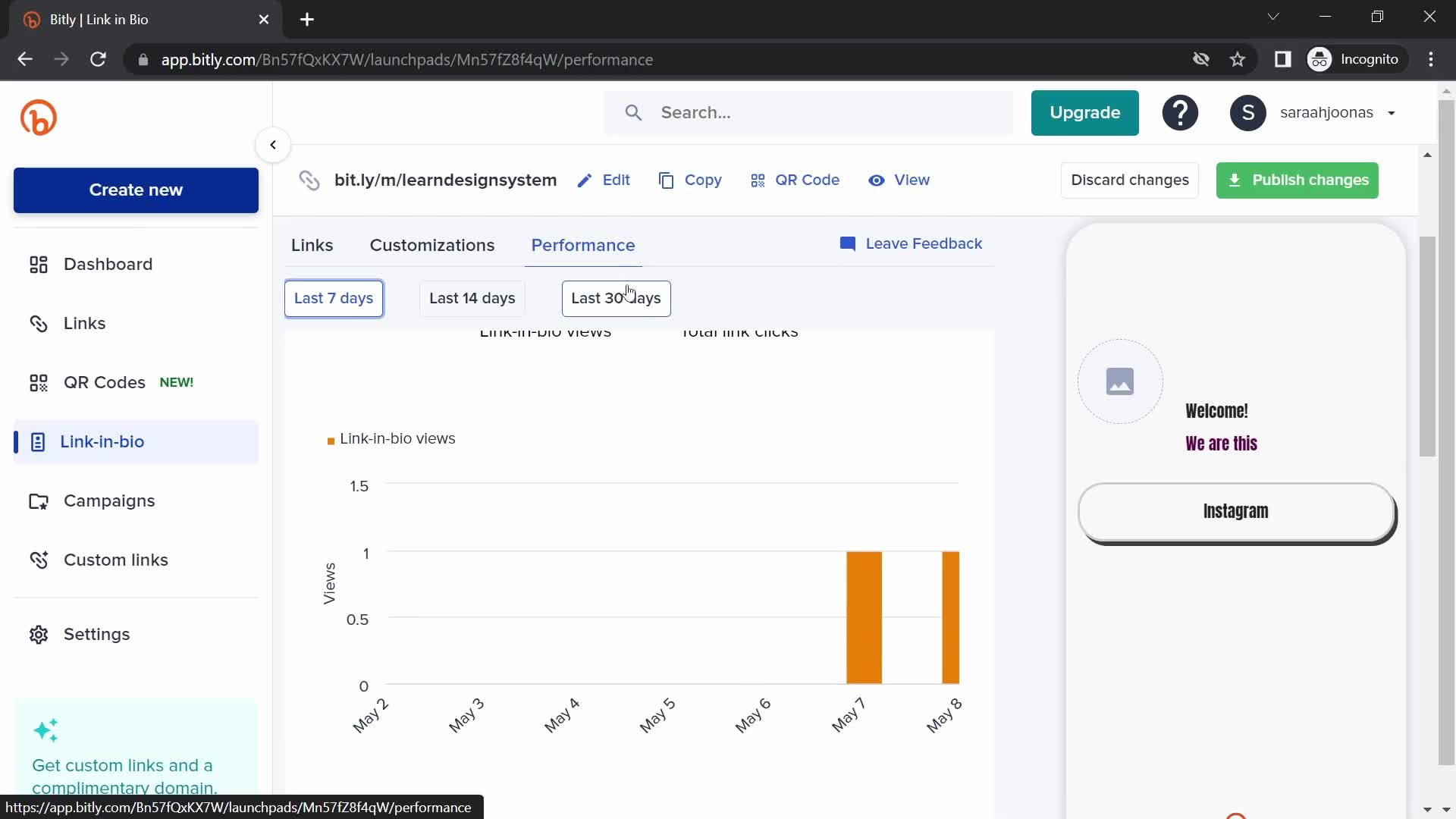Click the site lock icon
This screenshot has width=1456, height=819.
pos(143,60)
